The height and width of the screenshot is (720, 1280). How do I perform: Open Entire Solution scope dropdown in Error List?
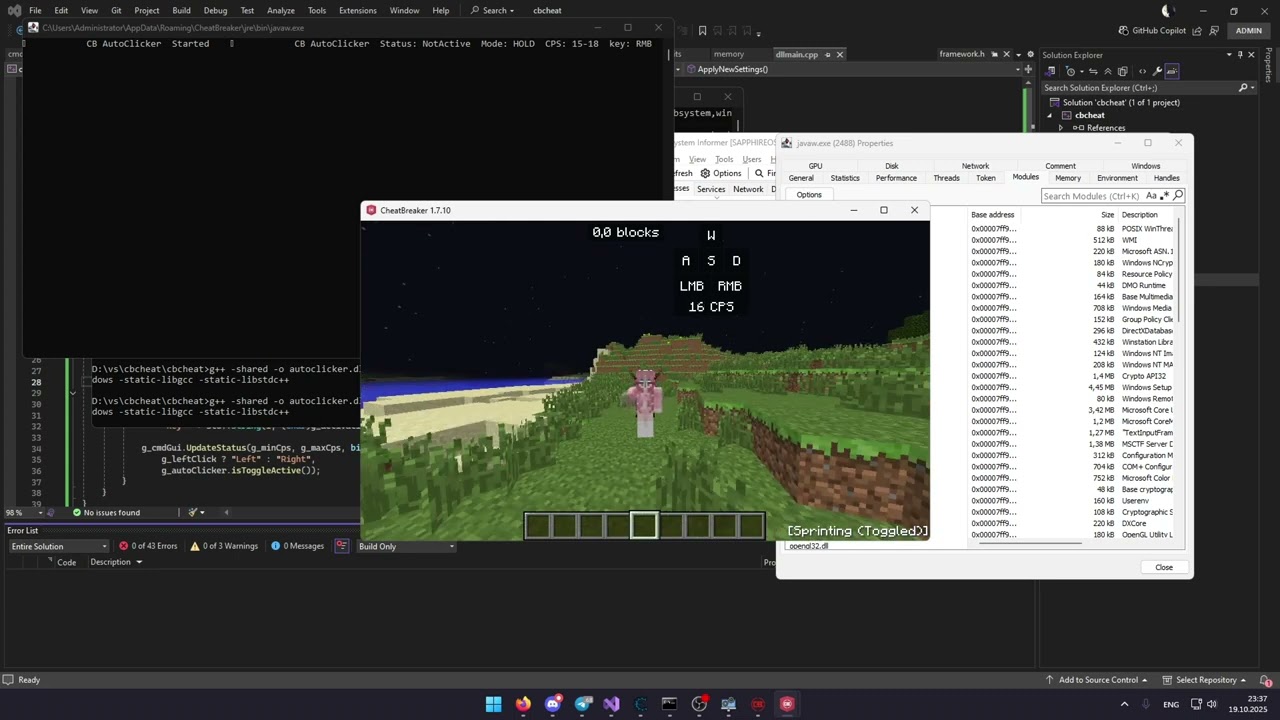click(x=58, y=546)
